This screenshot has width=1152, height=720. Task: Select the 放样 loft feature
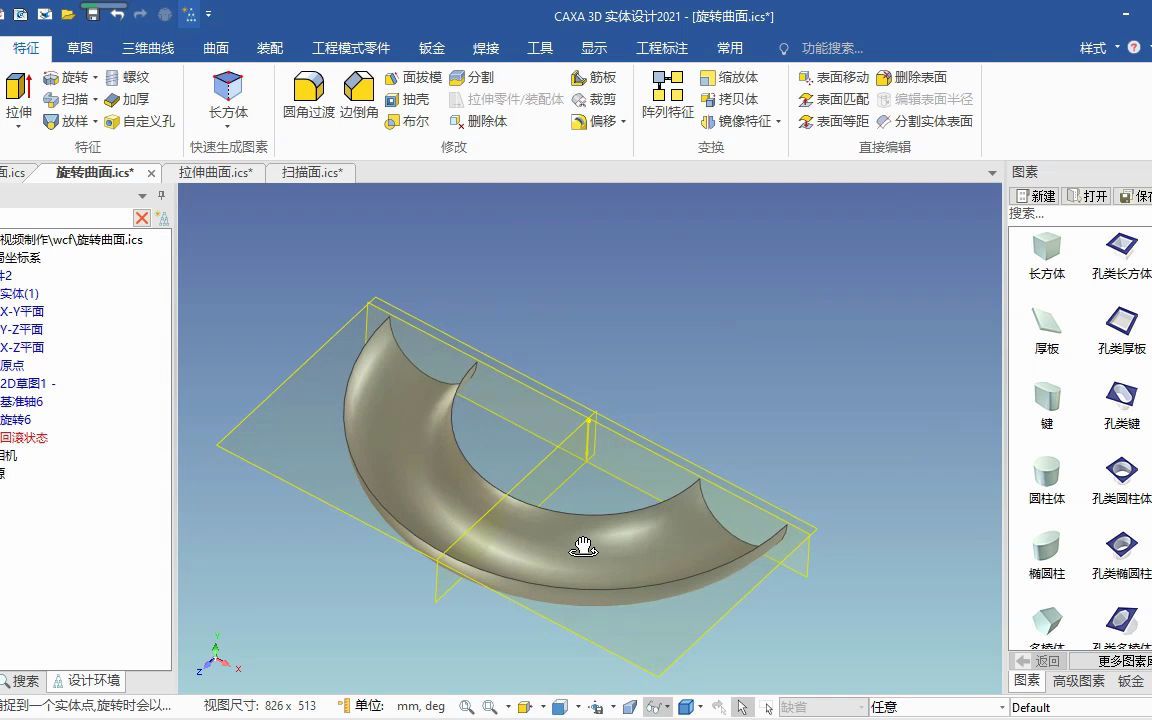point(65,121)
